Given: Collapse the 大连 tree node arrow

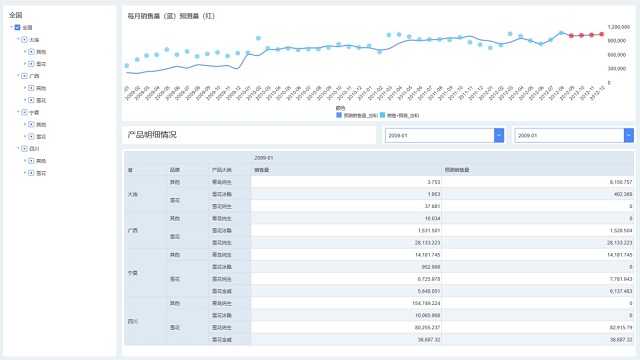Looking at the screenshot, I should [x=18, y=39].
